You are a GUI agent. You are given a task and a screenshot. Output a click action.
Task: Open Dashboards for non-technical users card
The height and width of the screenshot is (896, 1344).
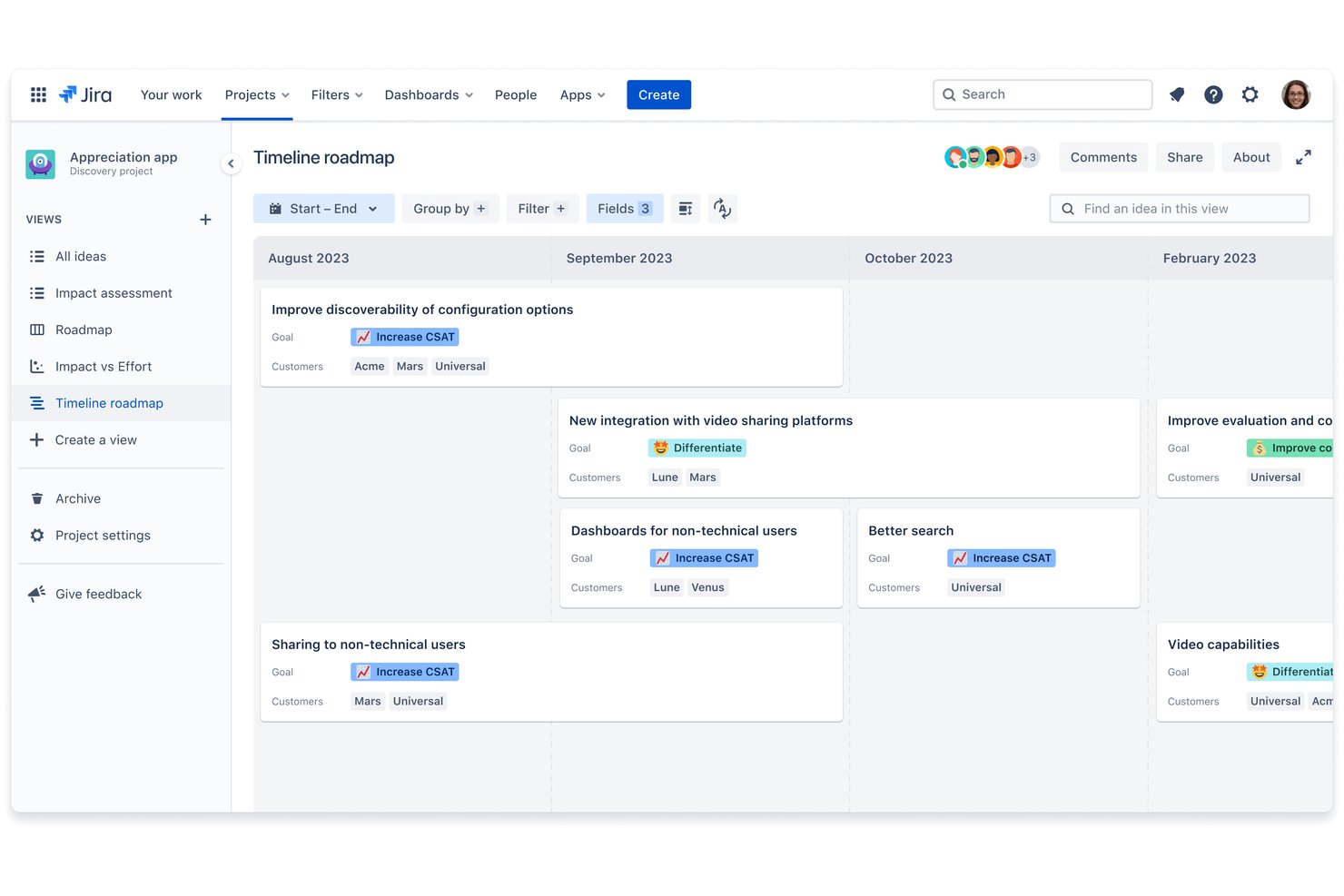[x=701, y=558]
